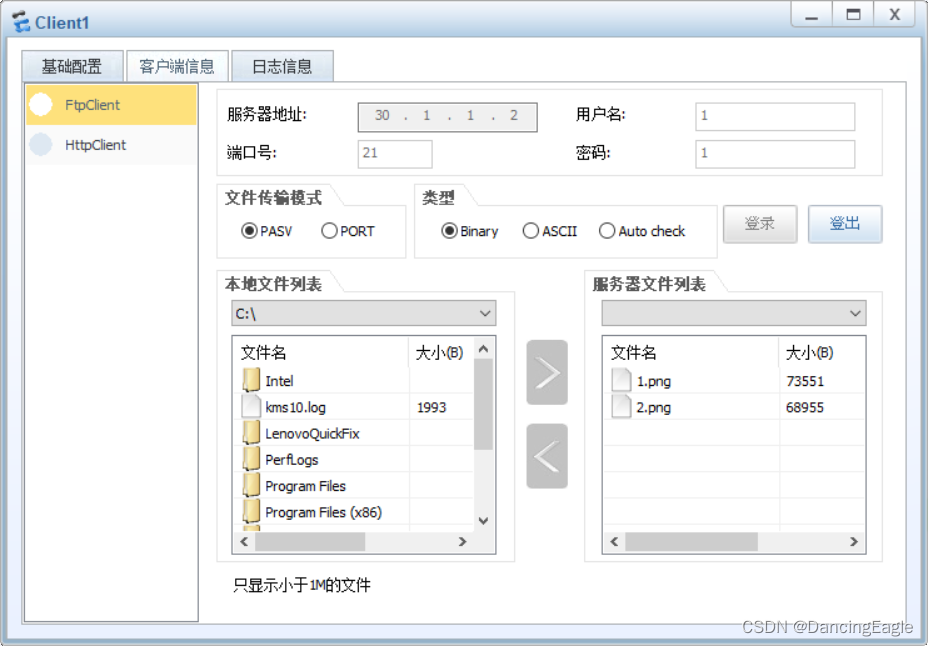
Task: Click the 2.png file icon
Action: (621, 406)
